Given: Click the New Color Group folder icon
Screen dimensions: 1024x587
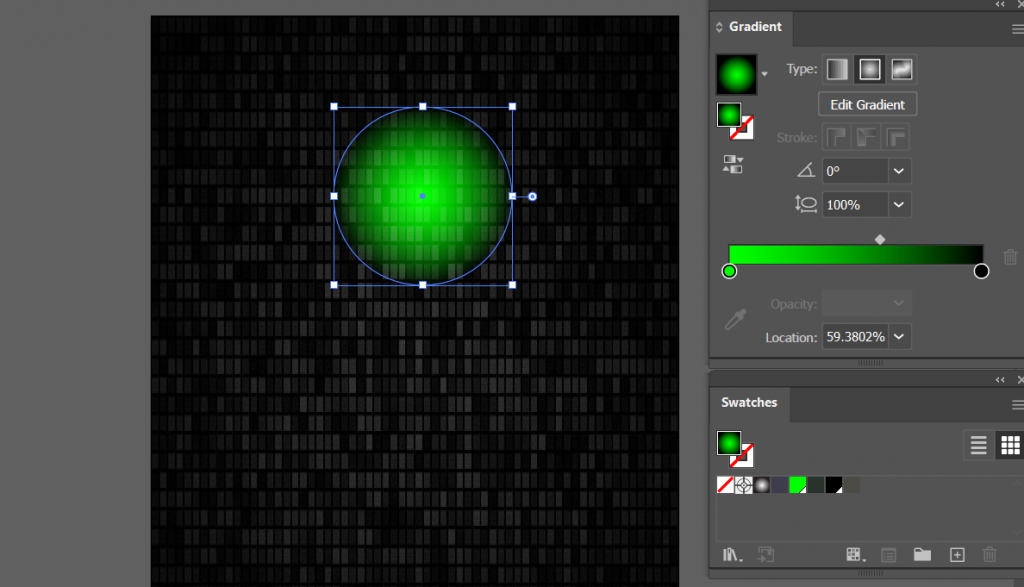Looking at the screenshot, I should (922, 554).
